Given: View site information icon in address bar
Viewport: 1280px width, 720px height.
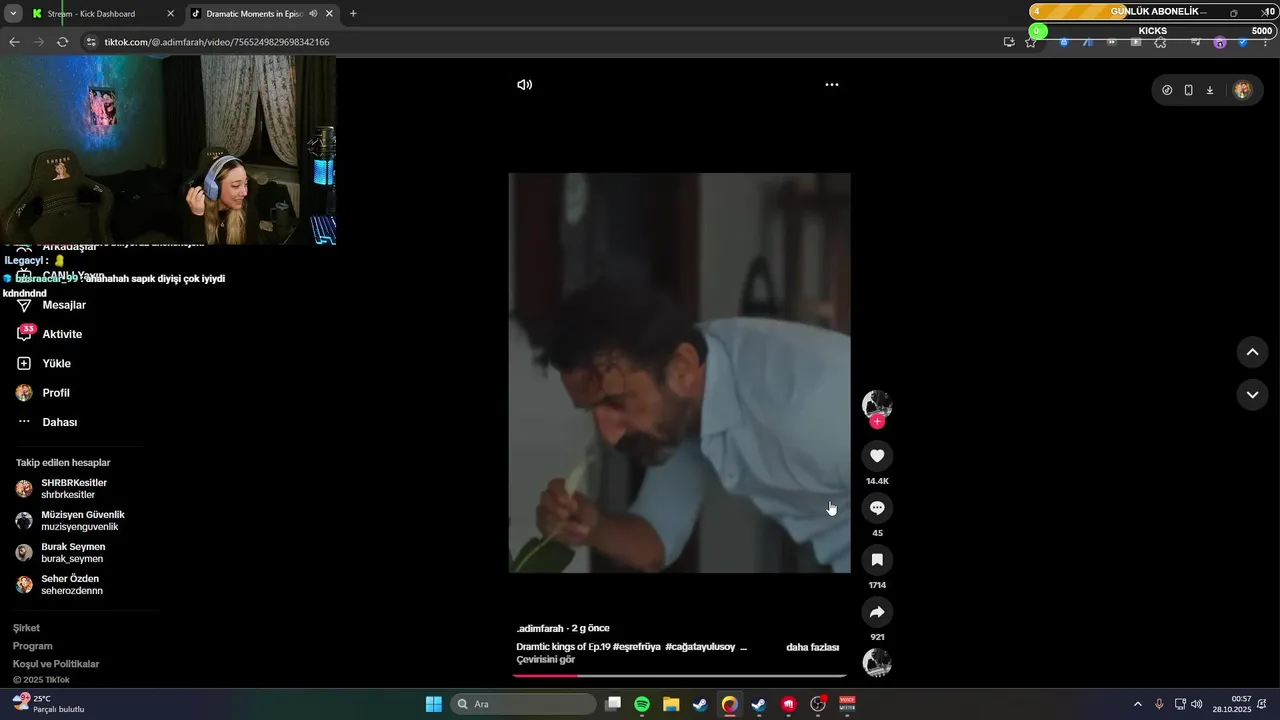Looking at the screenshot, I should (91, 42).
